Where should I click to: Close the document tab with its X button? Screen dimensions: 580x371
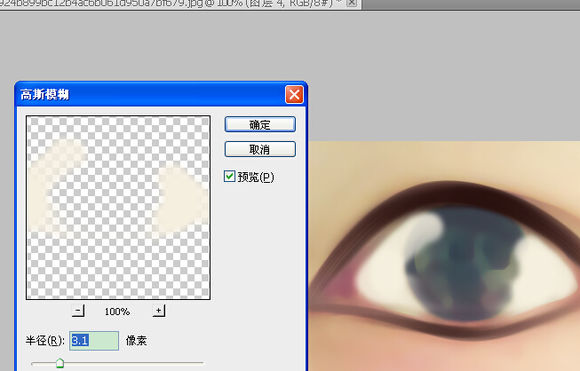pyautogui.click(x=352, y=3)
